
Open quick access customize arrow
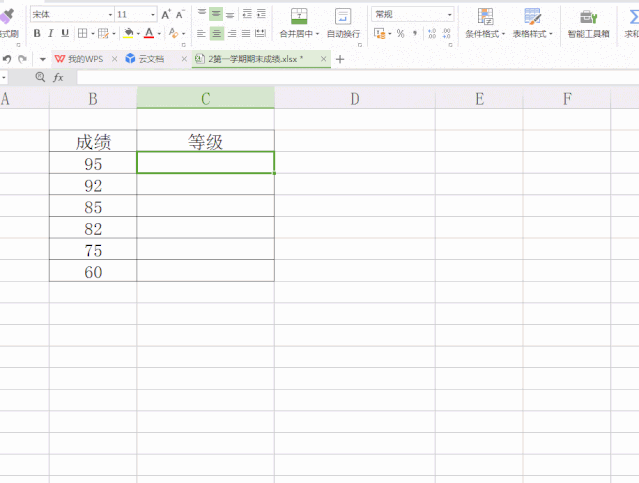42,60
